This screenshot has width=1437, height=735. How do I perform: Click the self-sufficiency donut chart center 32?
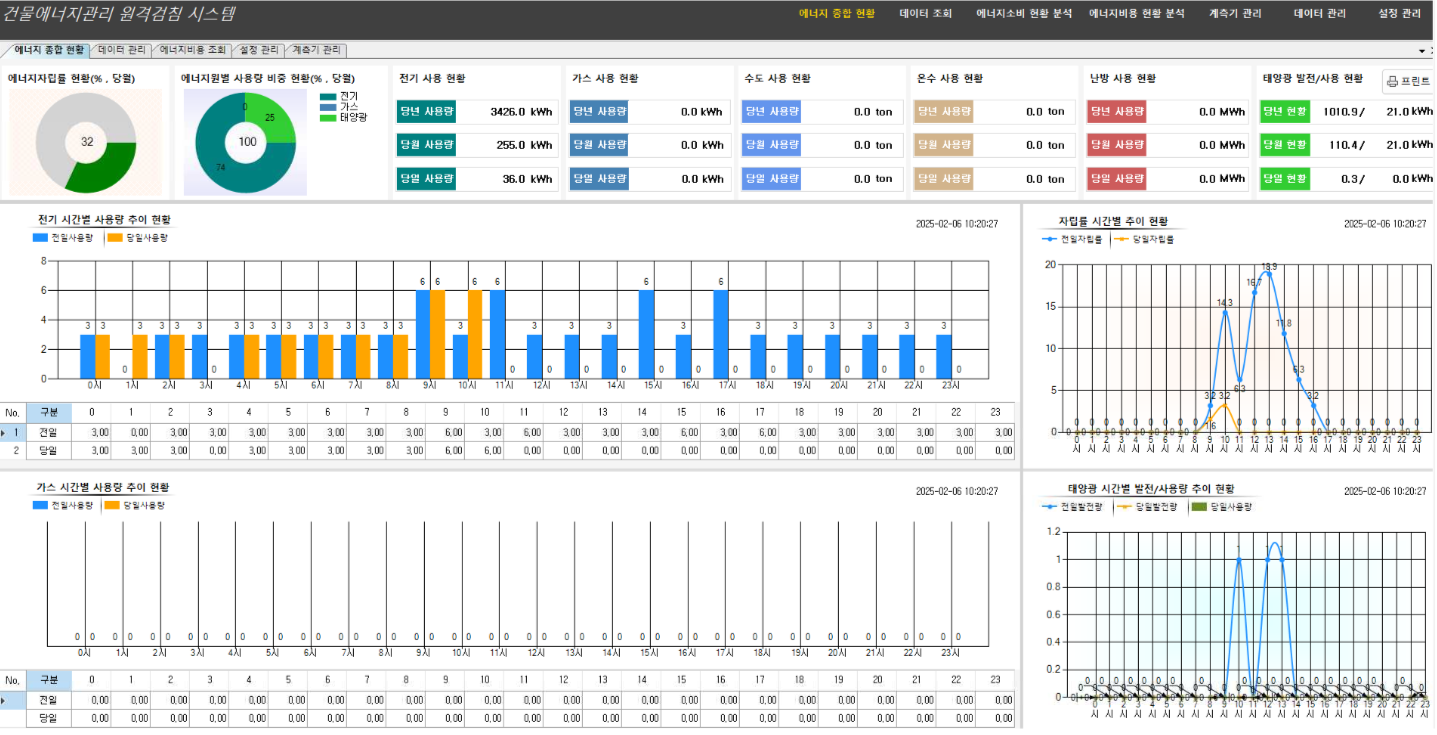(87, 142)
